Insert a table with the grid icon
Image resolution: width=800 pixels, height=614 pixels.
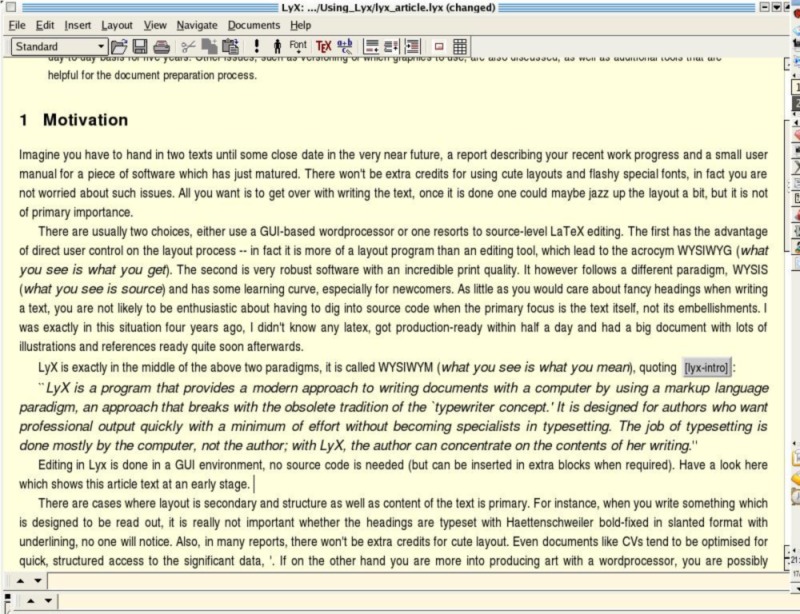click(x=460, y=46)
